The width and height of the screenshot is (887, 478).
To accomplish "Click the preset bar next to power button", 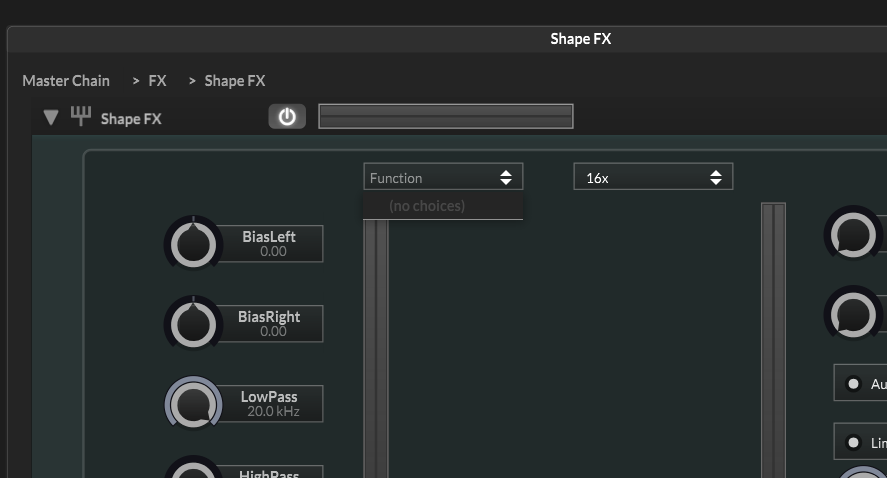I will [446, 117].
